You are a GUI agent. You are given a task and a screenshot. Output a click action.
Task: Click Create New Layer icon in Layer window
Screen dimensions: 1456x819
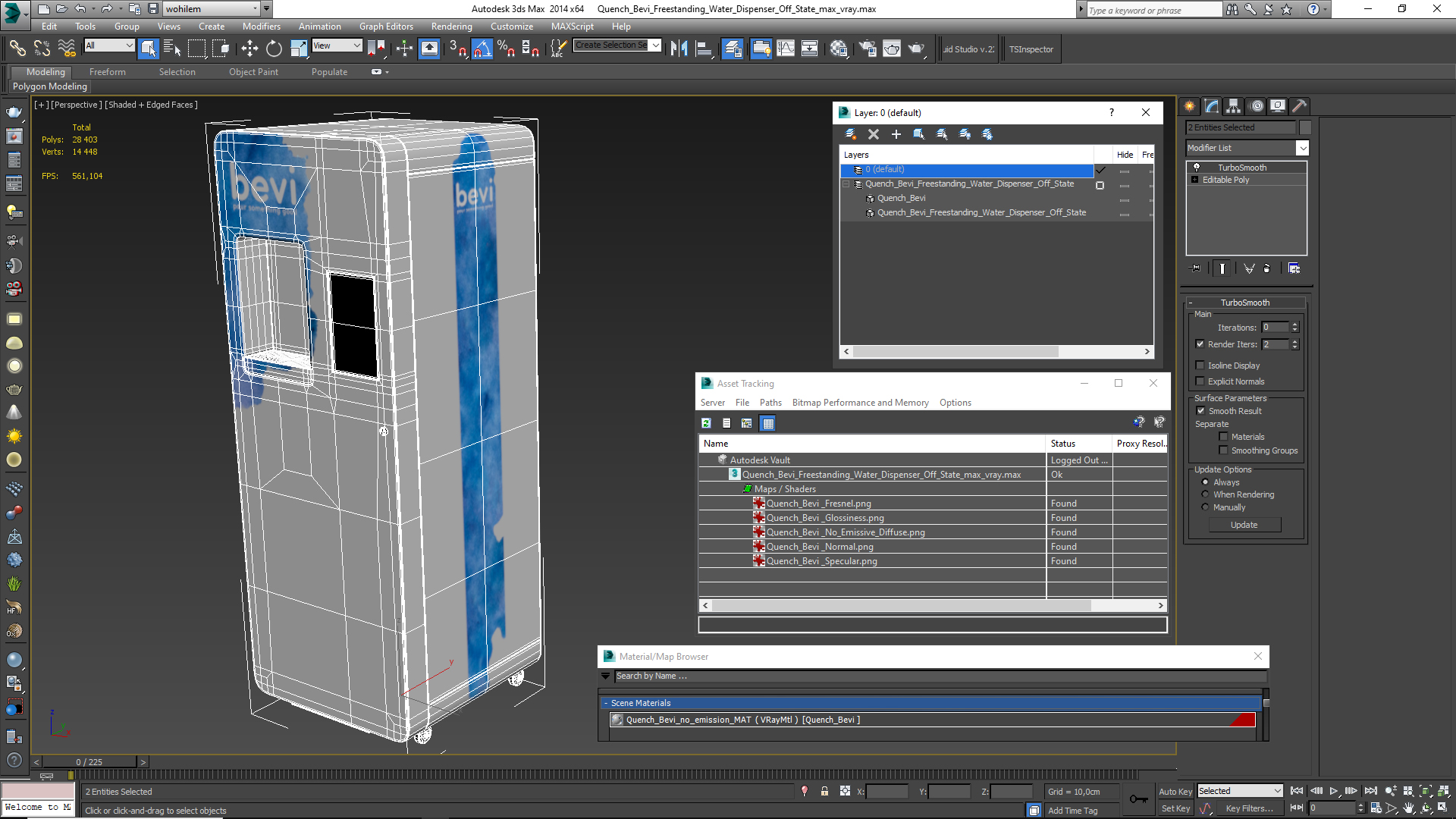pos(851,134)
